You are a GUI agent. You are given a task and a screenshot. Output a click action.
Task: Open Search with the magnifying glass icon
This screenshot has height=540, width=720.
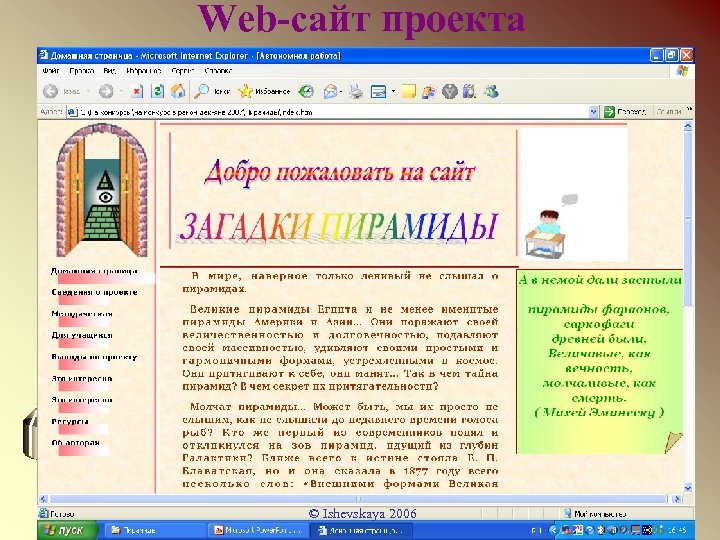click(201, 91)
